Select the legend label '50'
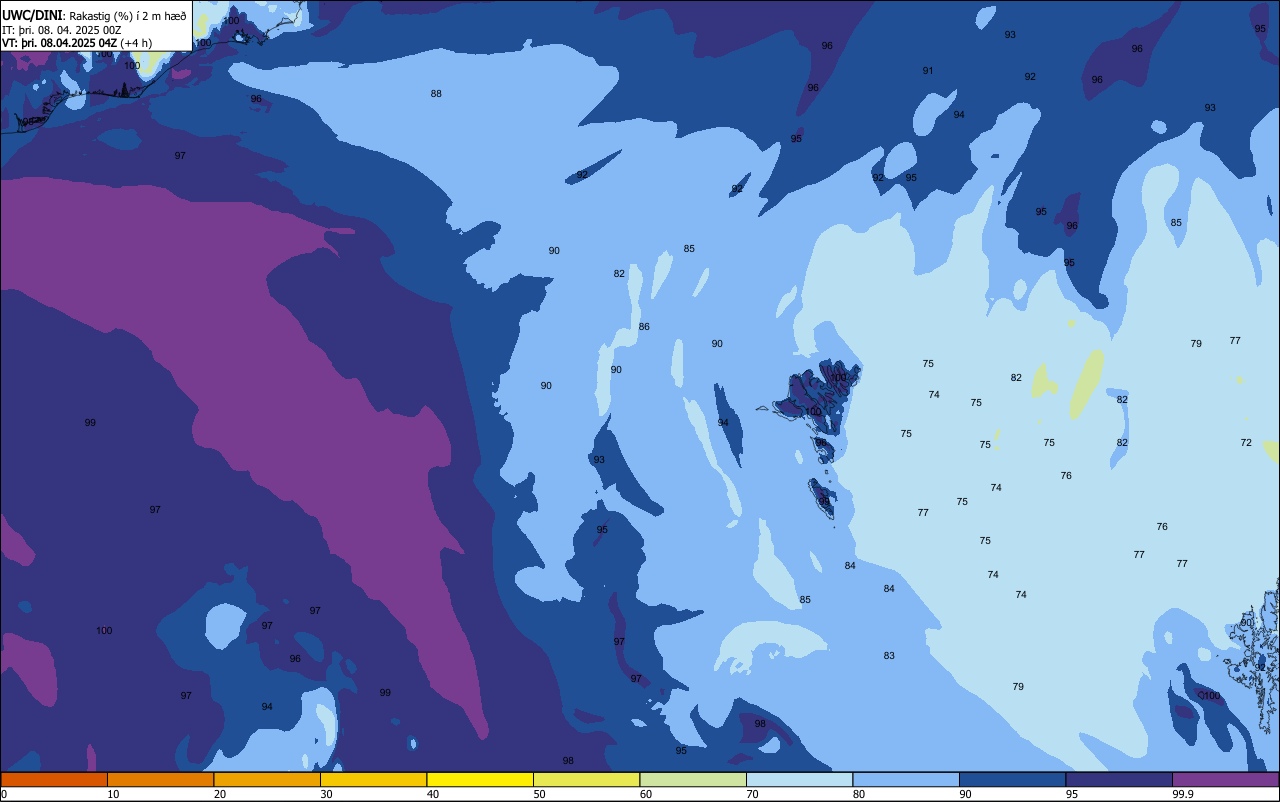1280x802 pixels. click(x=539, y=794)
